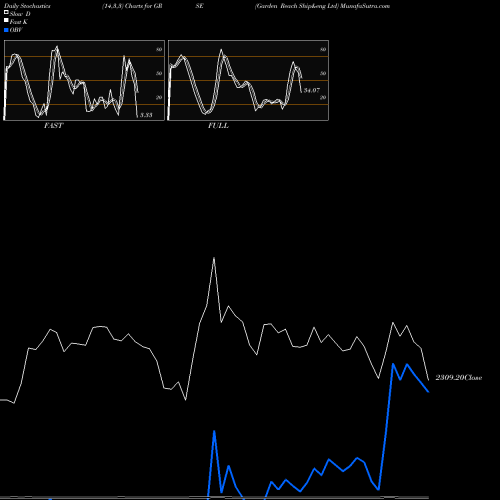Click the '(14,3,3) Charts for' title text
Viewport: 500px width, 500px height.
[x=127, y=6]
